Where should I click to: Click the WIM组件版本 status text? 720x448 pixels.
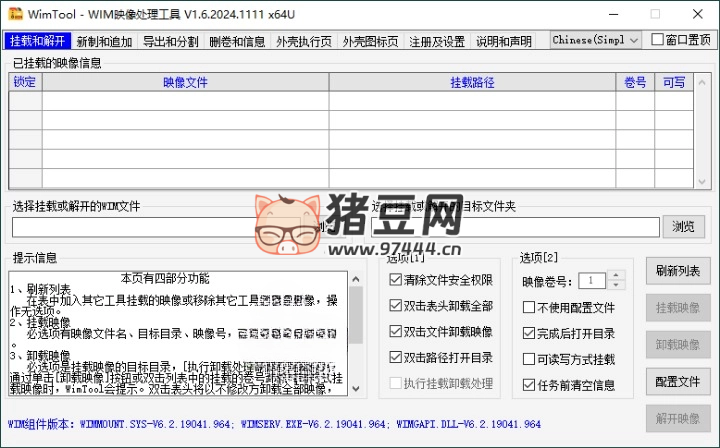(274, 424)
